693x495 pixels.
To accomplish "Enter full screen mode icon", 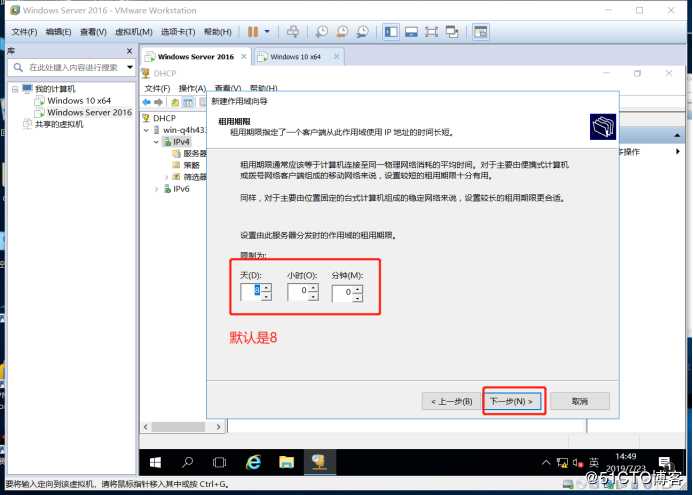I will (x=431, y=32).
